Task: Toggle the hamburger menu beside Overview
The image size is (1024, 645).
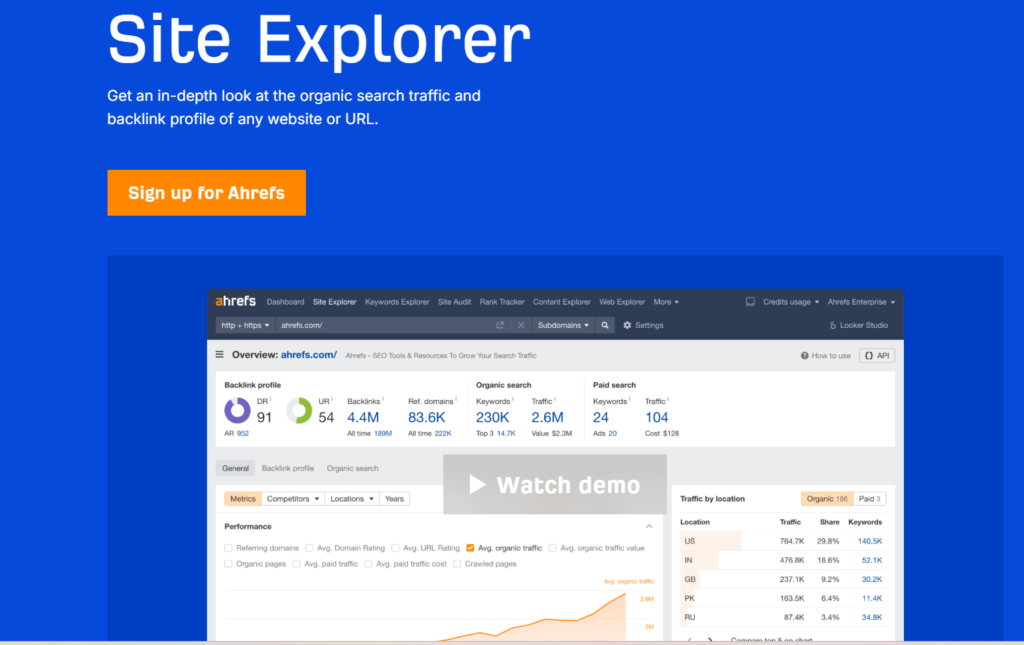Action: (x=219, y=354)
